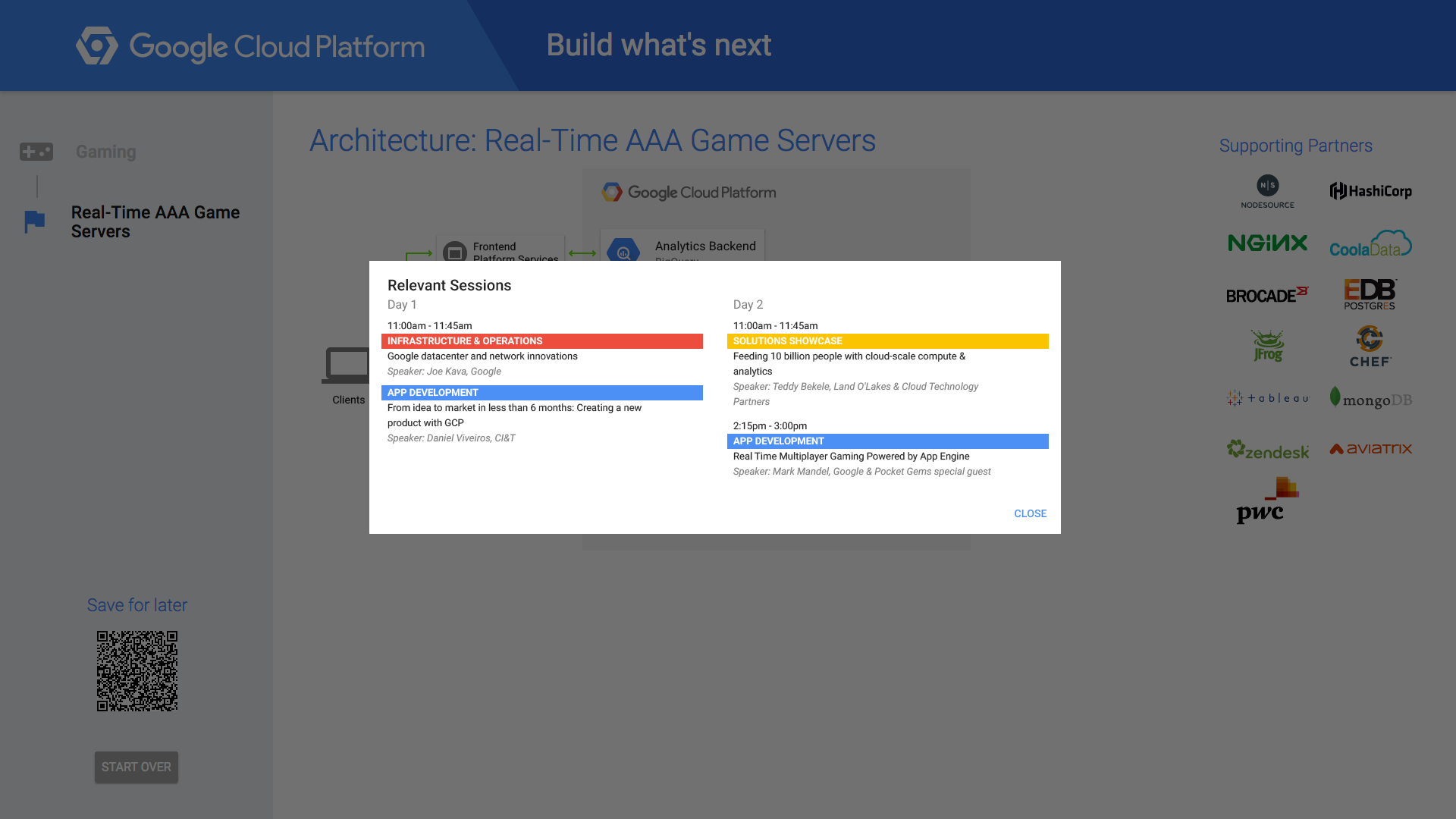Click the Clients laptop icon in the diagram
The width and height of the screenshot is (1456, 819).
pyautogui.click(x=347, y=366)
